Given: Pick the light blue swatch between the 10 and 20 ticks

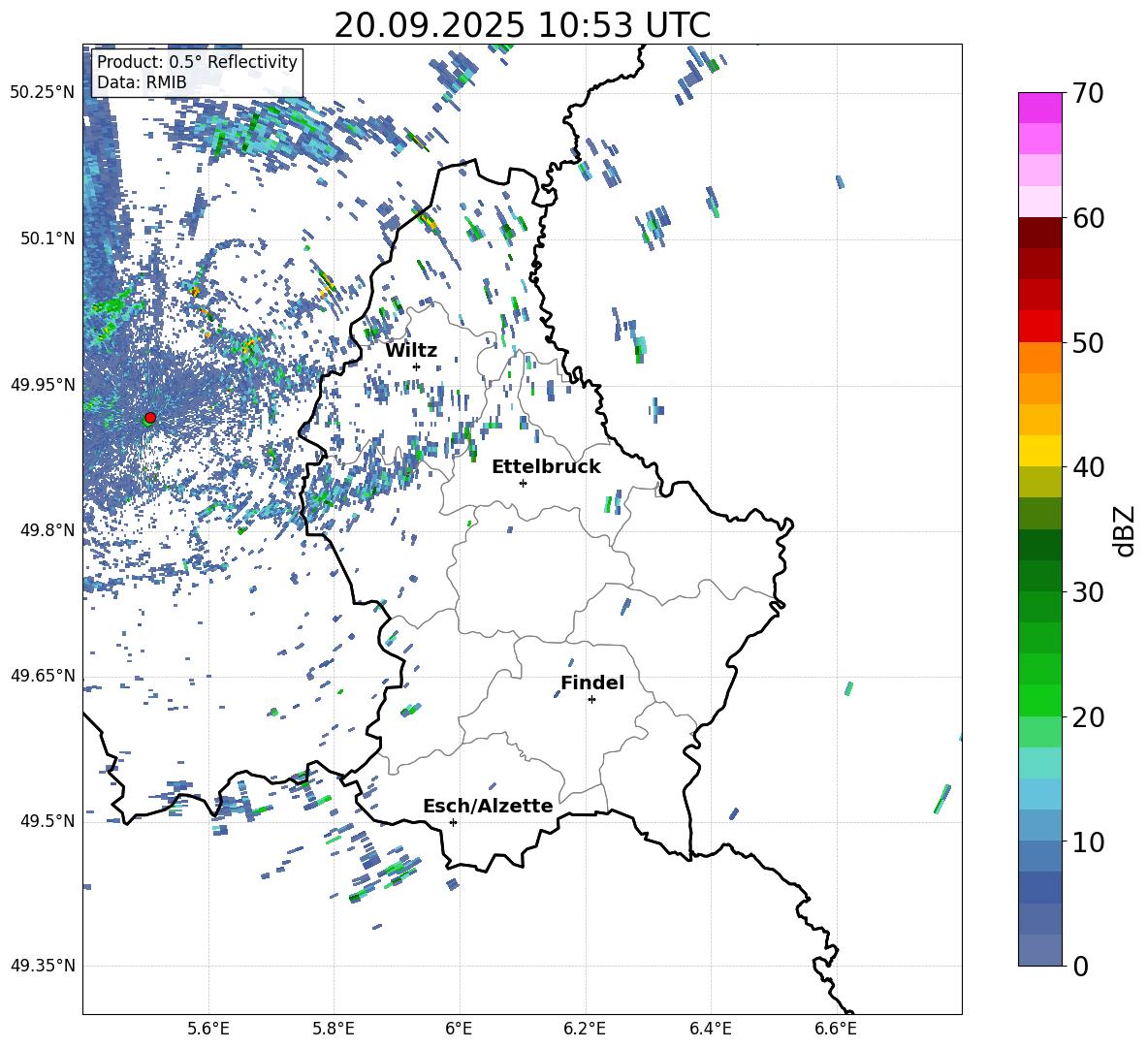Looking at the screenshot, I should pos(1039,794).
